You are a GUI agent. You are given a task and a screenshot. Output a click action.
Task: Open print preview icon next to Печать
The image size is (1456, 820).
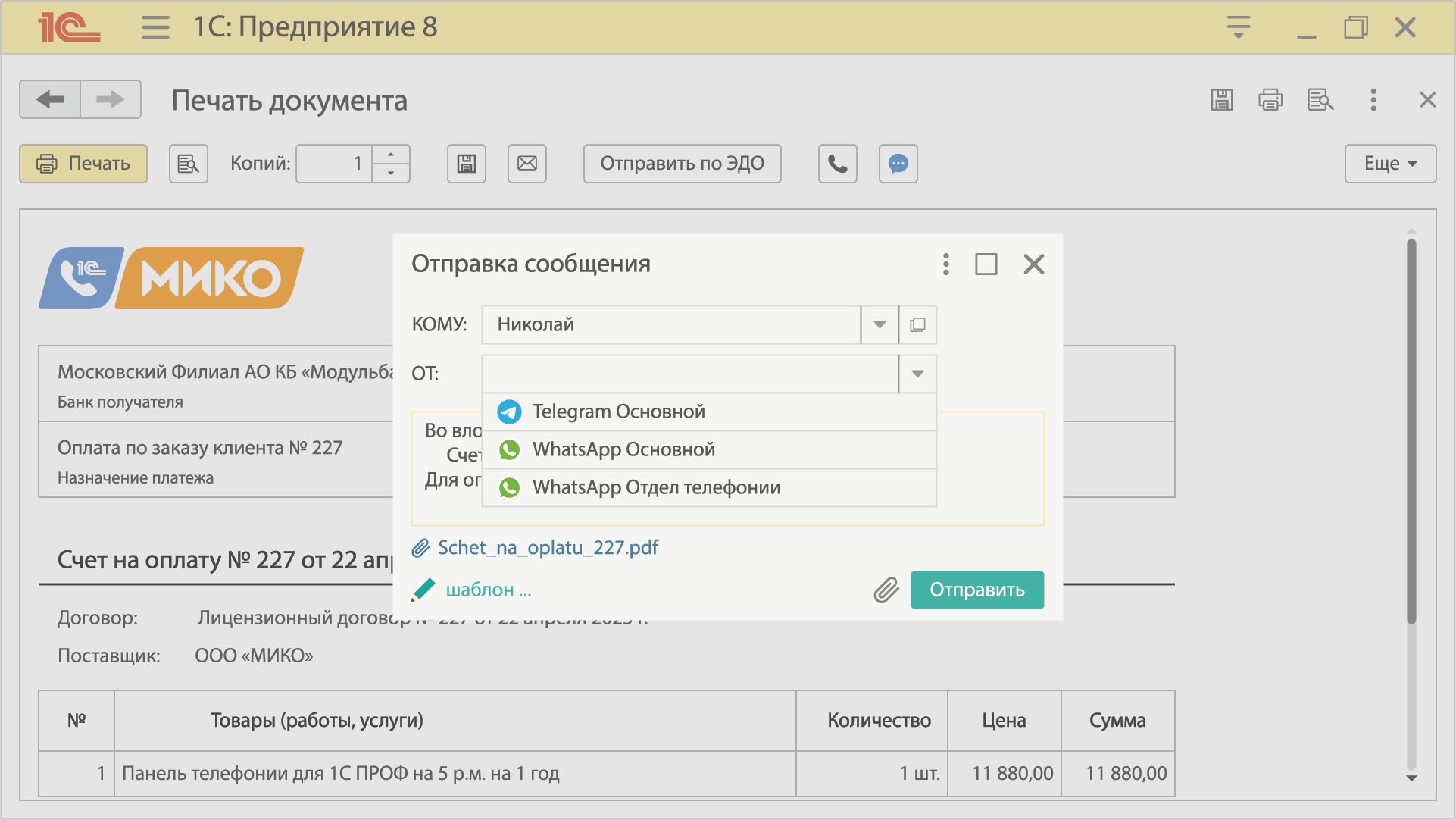[x=188, y=164]
